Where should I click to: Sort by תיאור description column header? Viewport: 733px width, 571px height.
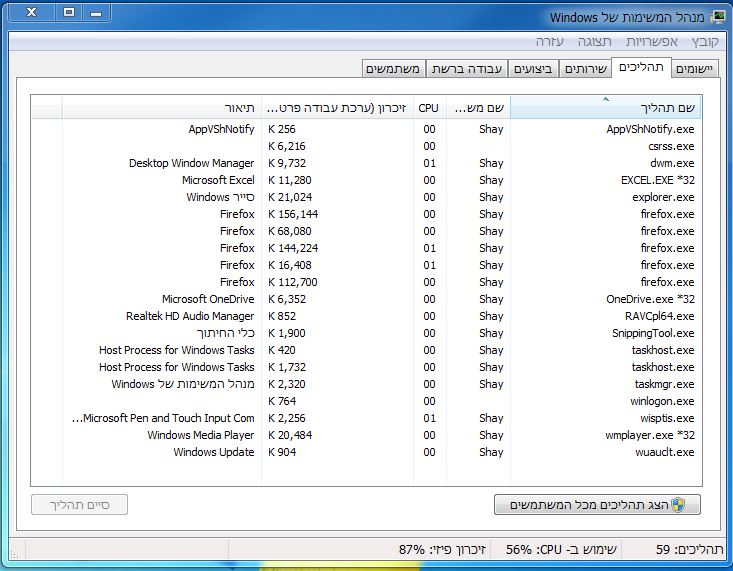[x=161, y=108]
